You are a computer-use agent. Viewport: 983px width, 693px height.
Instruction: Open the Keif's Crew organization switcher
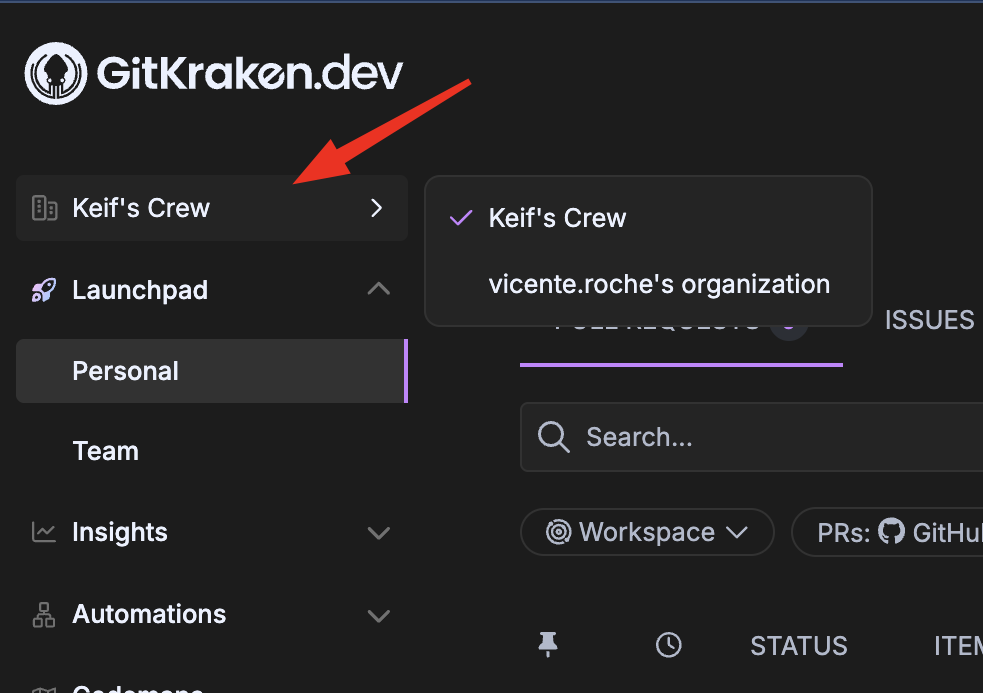pos(212,208)
